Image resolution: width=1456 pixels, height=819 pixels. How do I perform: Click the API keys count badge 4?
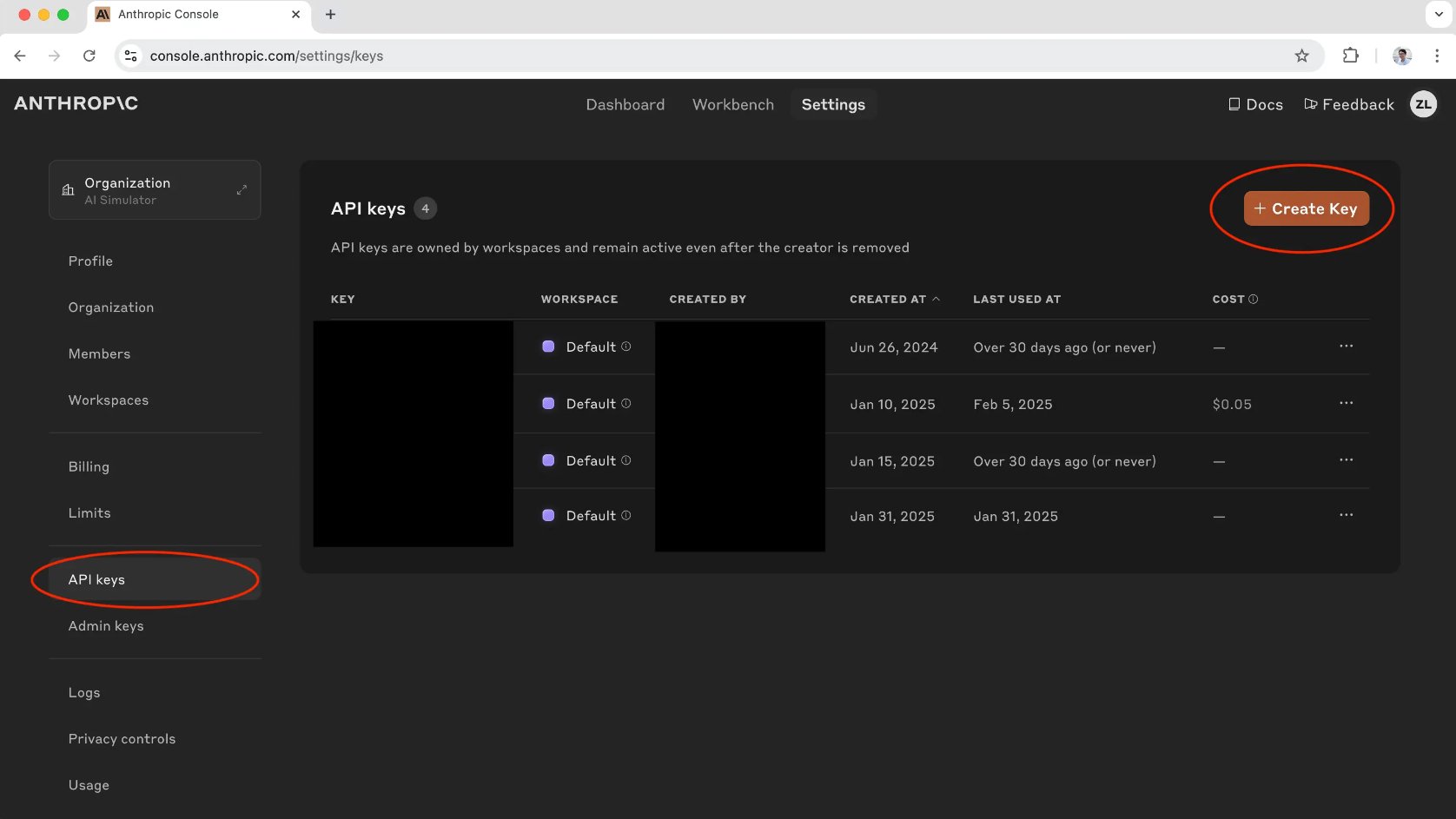click(x=425, y=208)
